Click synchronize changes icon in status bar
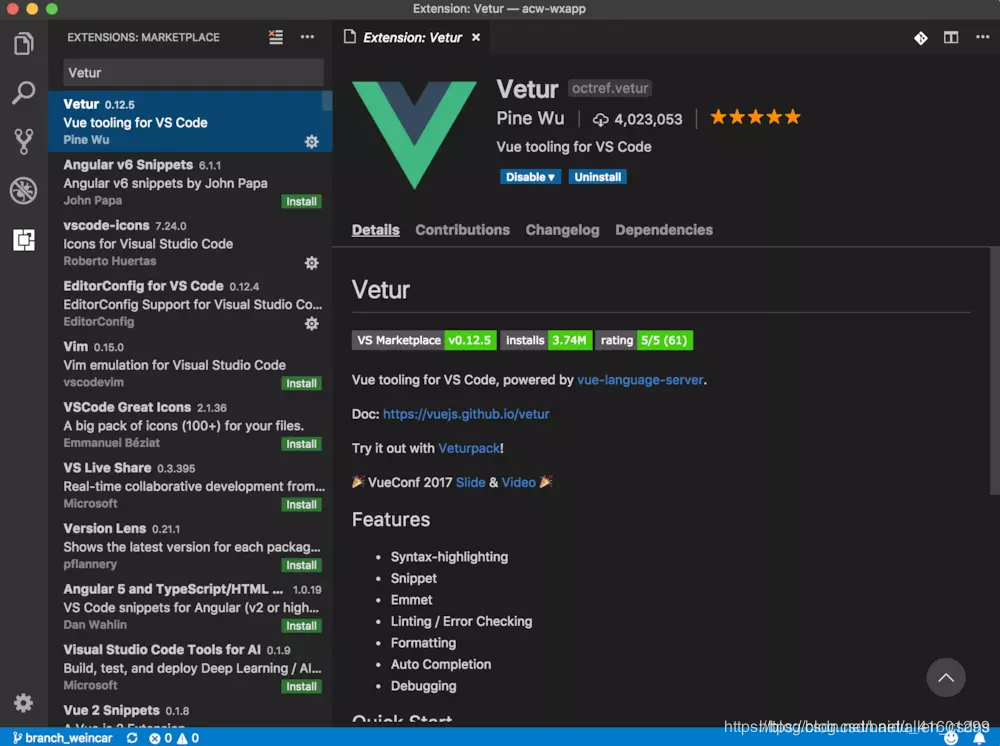This screenshot has height=746, width=1000. [x=132, y=738]
